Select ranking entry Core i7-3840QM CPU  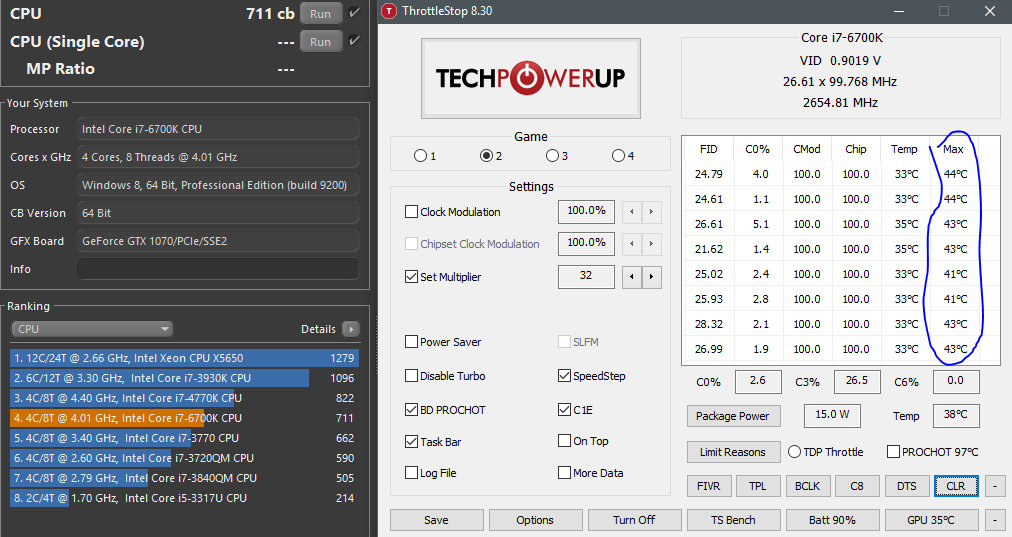coord(184,478)
